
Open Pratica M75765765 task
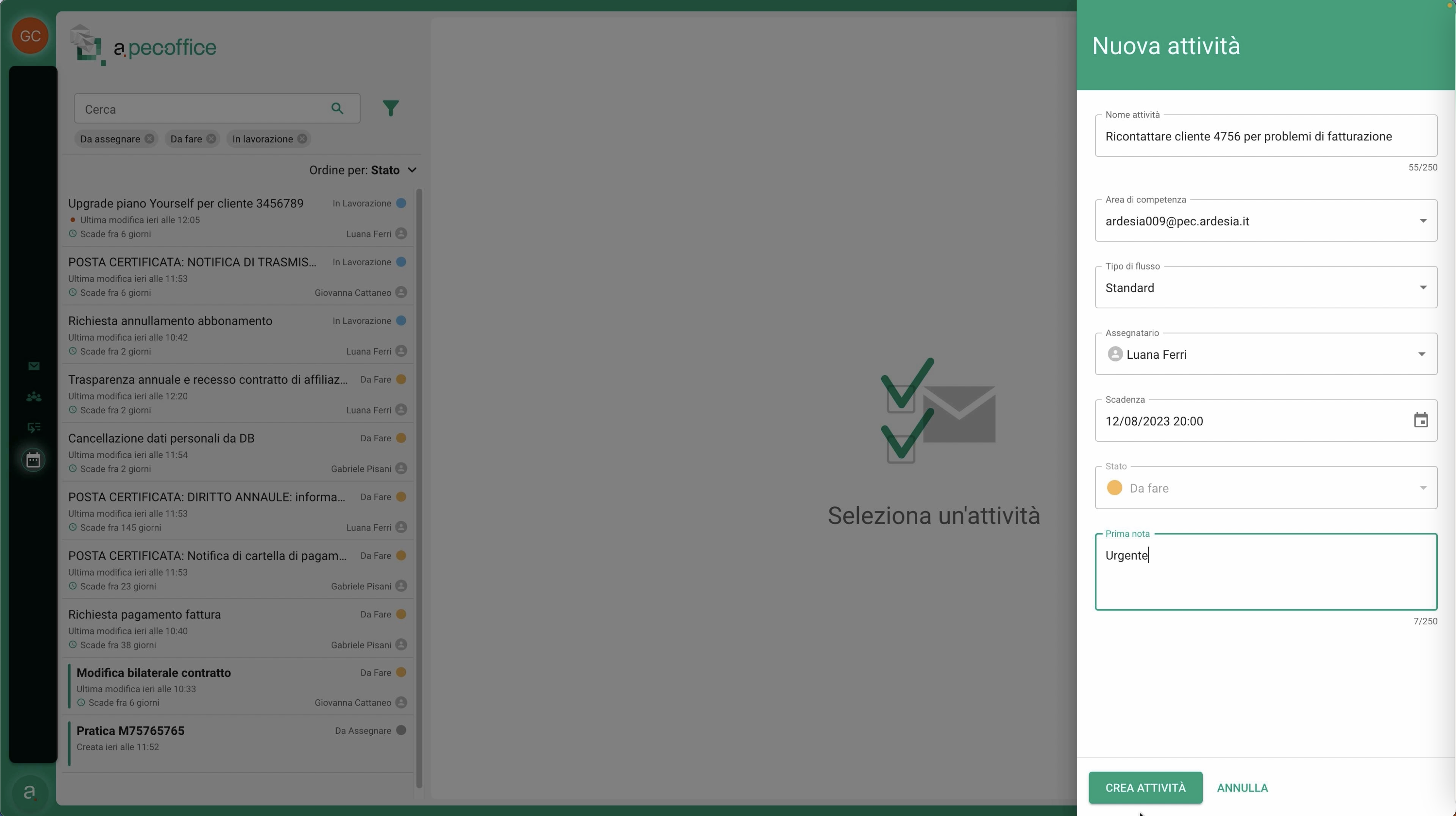click(237, 744)
